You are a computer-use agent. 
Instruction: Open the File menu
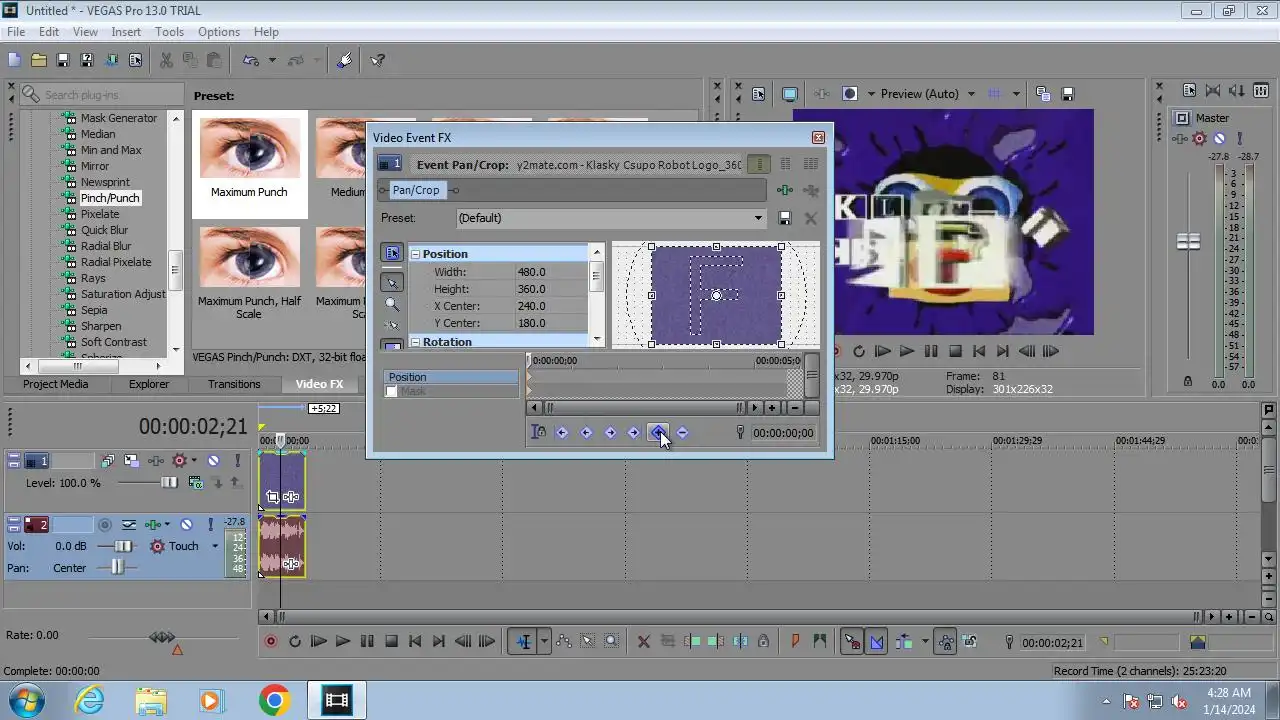pos(16,32)
